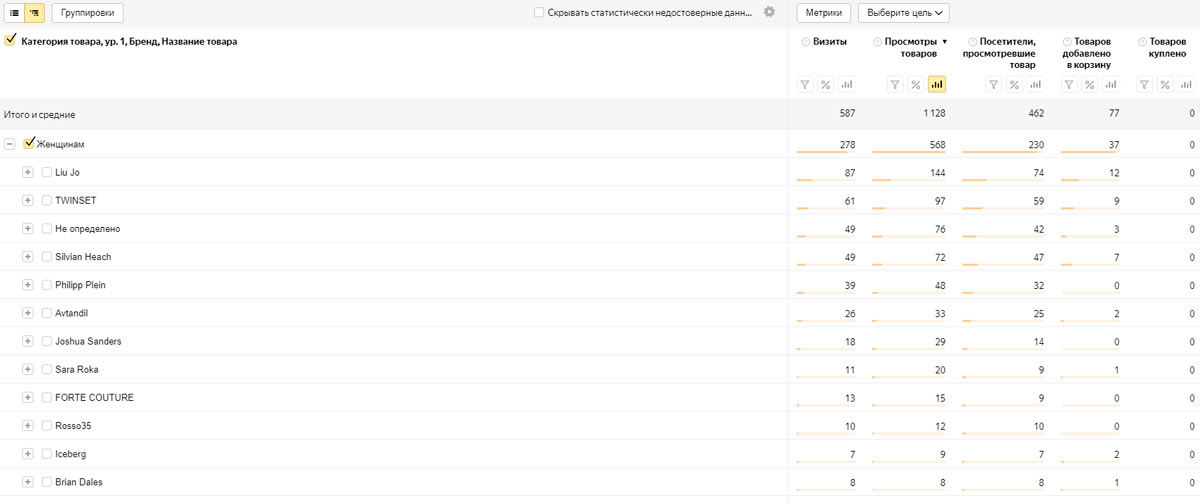
Task: Check the Liu Jo row checkbox
Action: click(x=47, y=172)
